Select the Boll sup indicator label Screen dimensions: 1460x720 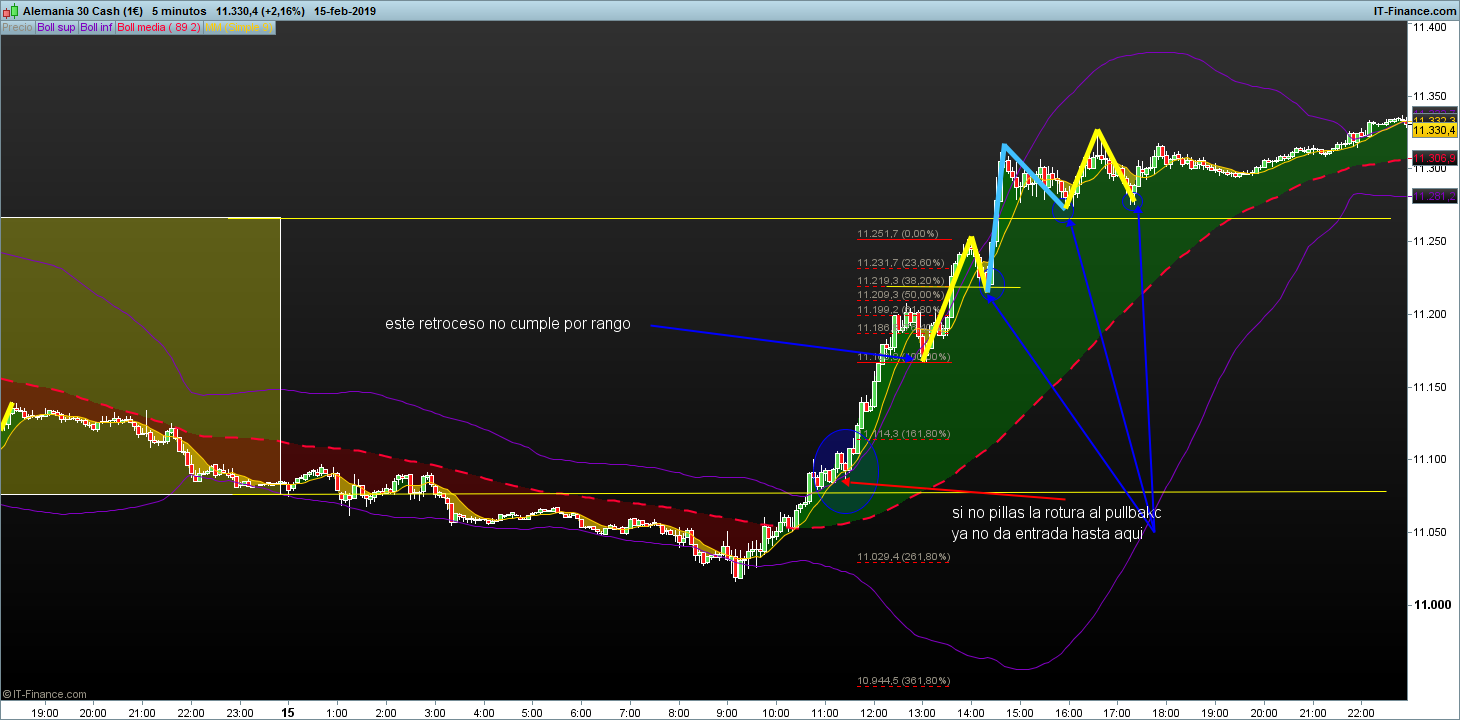[56, 28]
